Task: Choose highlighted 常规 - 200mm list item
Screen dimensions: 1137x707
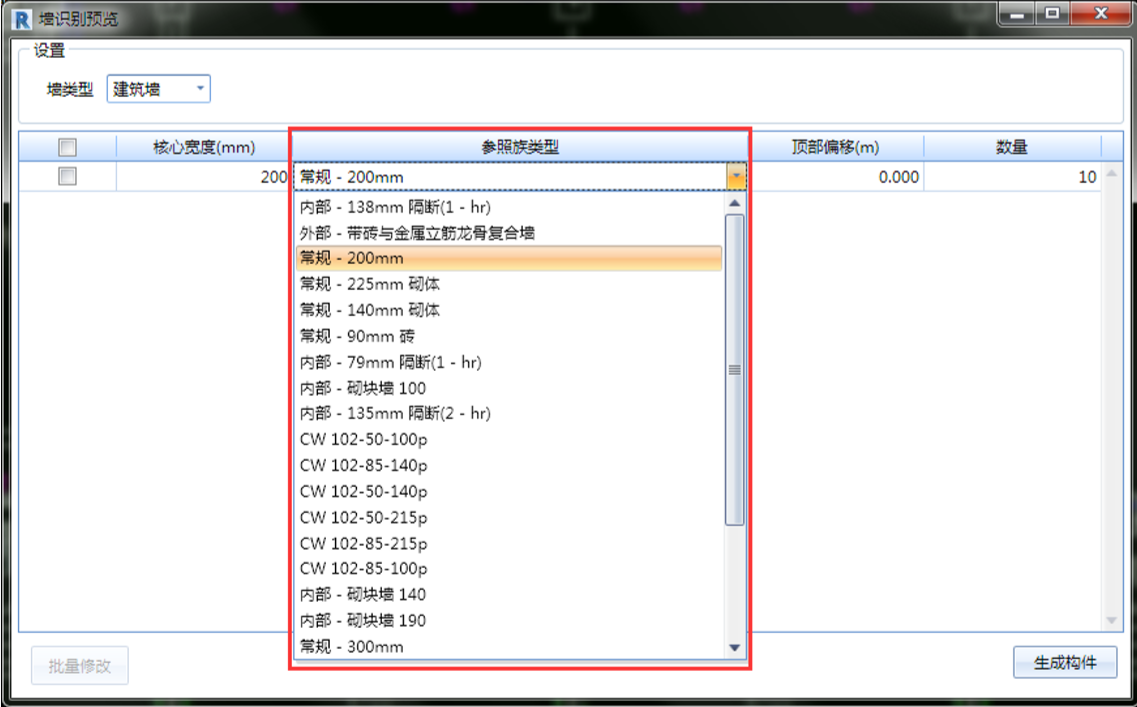Action: click(509, 258)
